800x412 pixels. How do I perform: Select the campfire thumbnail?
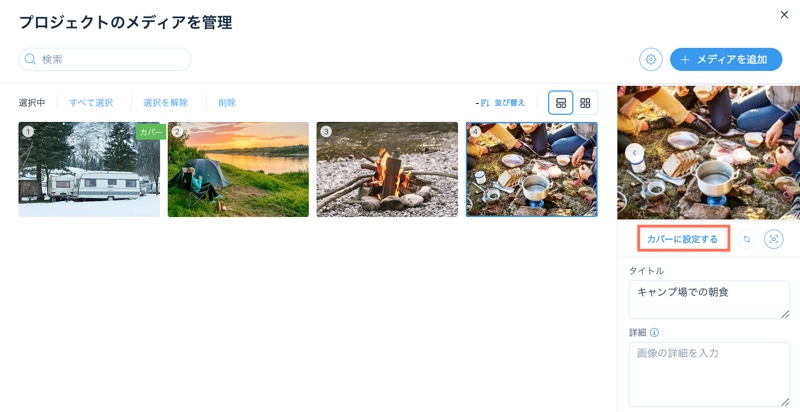point(387,169)
